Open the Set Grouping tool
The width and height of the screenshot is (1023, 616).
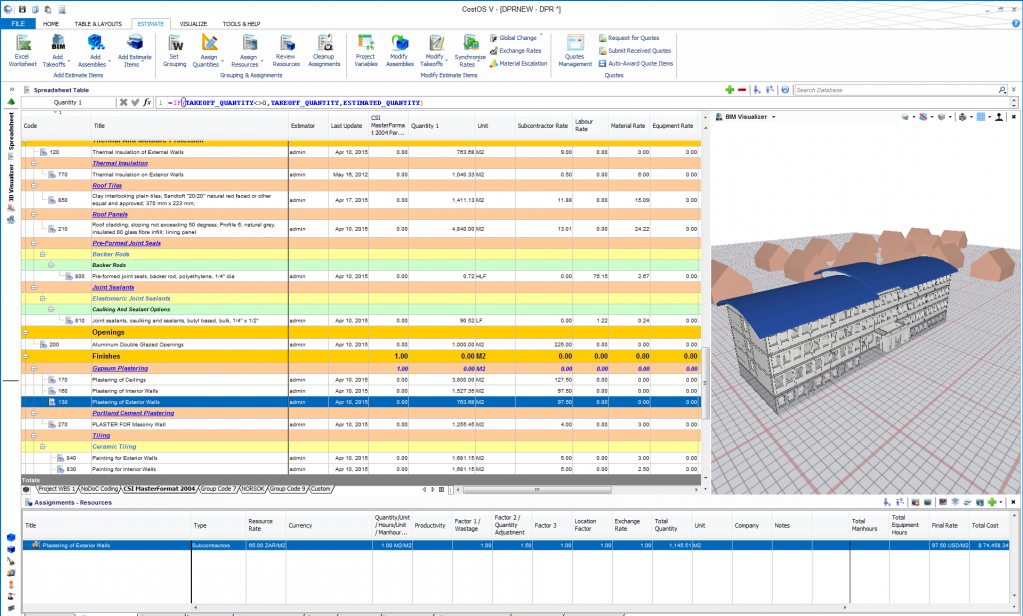(175, 51)
